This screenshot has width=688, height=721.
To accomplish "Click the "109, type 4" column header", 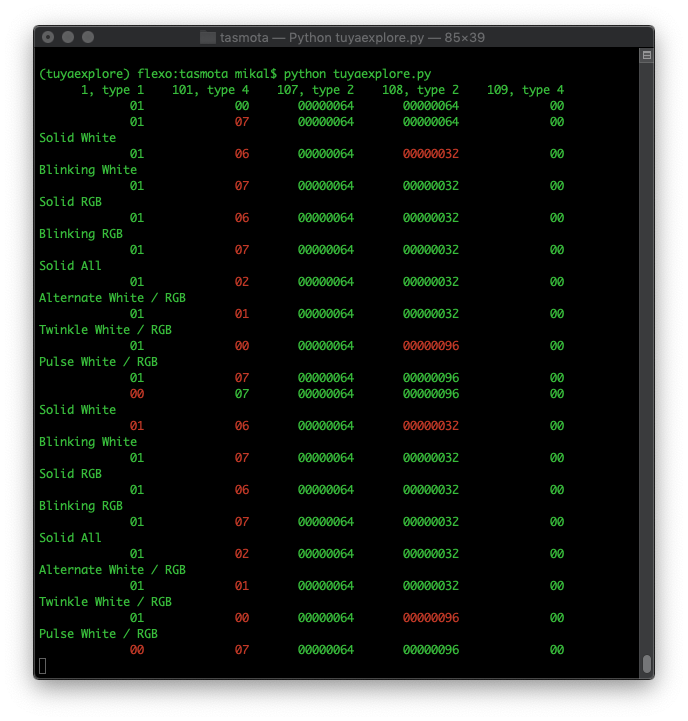I will tap(525, 90).
